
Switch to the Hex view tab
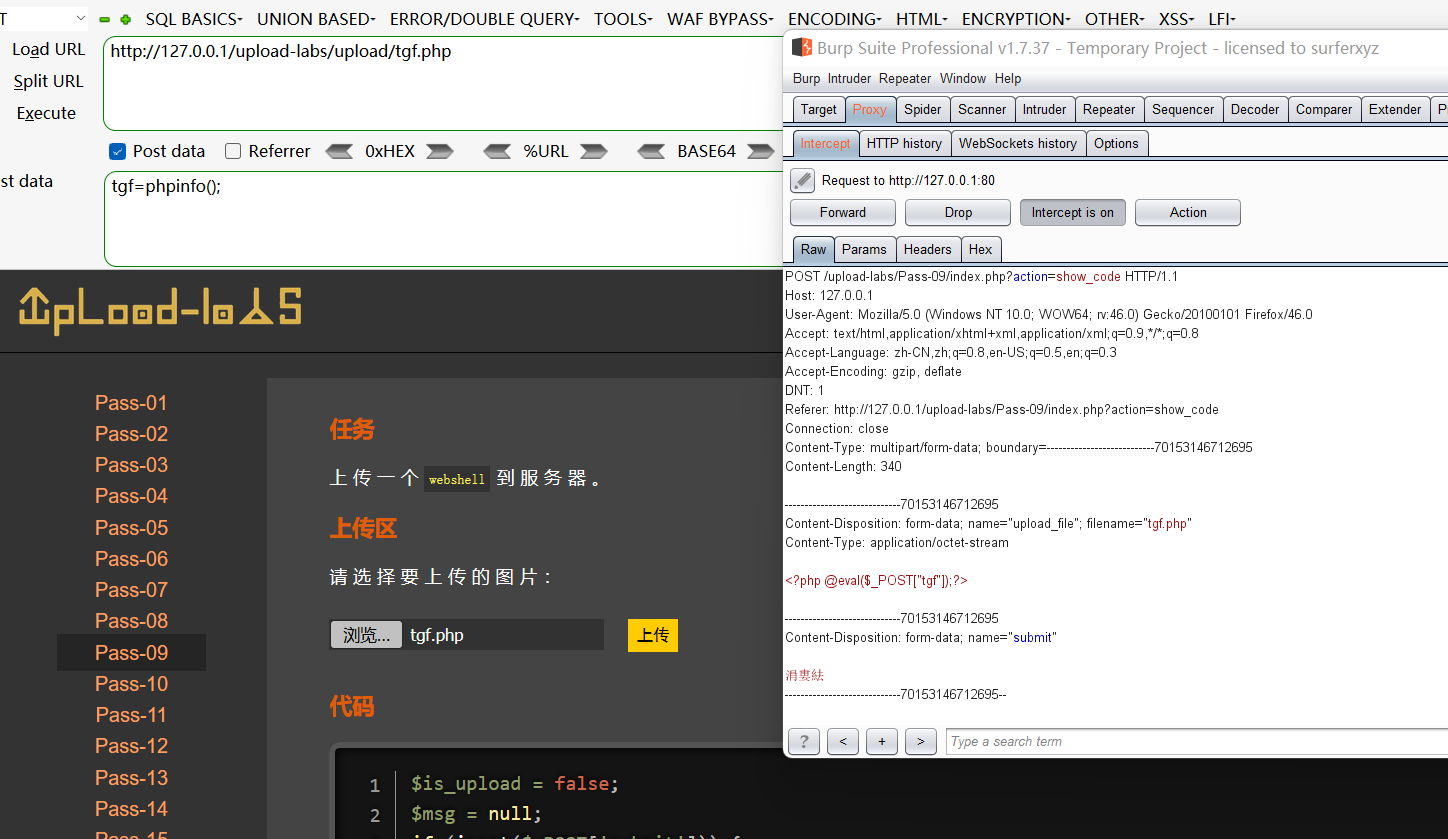pyautogui.click(x=980, y=250)
